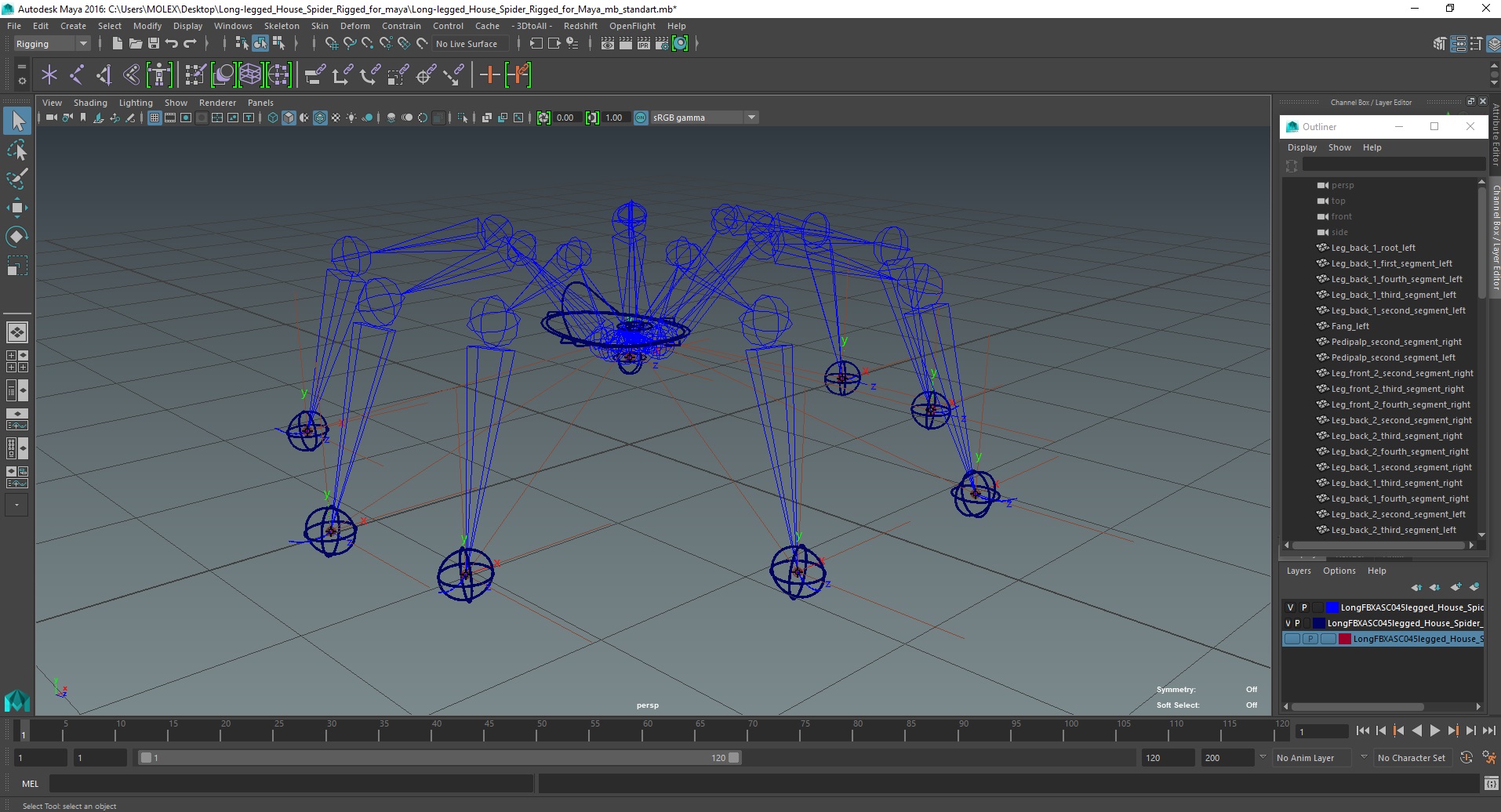Toggle sRGB view transform ON button
1501x812 pixels.
tap(641, 118)
